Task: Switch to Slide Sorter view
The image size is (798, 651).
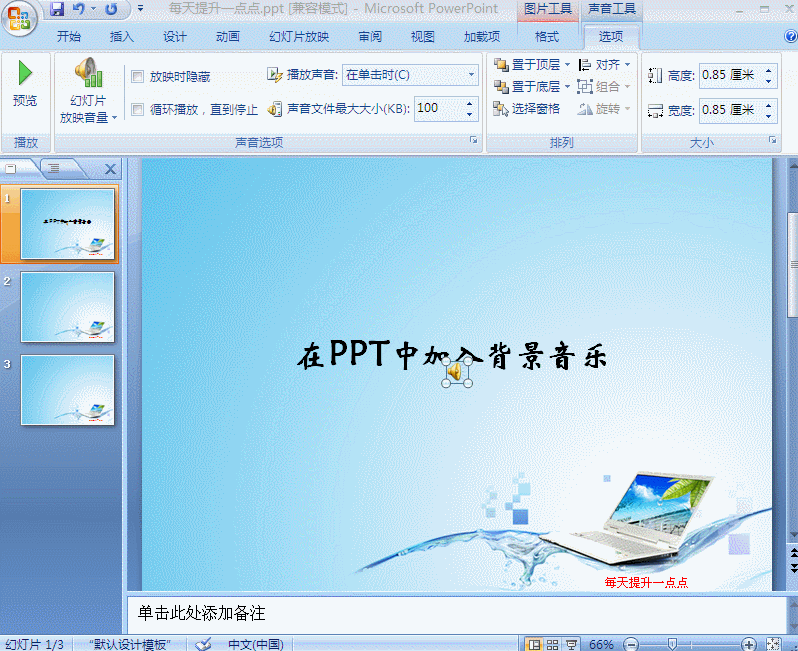Action: coord(553,644)
